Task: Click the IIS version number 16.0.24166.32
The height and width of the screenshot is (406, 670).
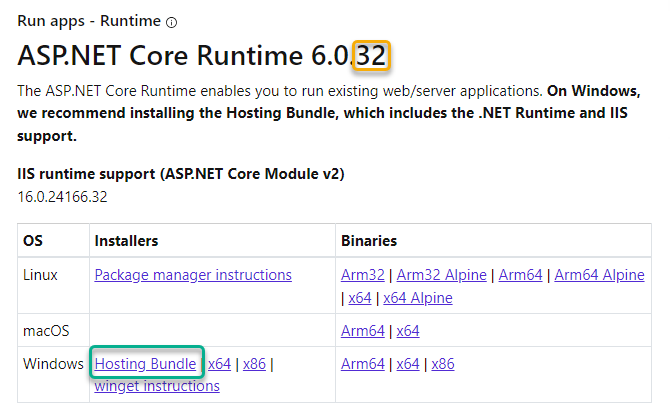Action: pyautogui.click(x=62, y=197)
